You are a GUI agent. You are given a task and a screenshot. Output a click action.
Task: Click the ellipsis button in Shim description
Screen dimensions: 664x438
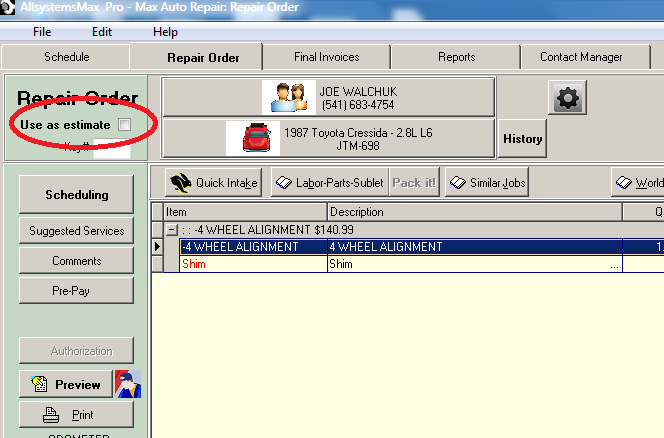(614, 265)
